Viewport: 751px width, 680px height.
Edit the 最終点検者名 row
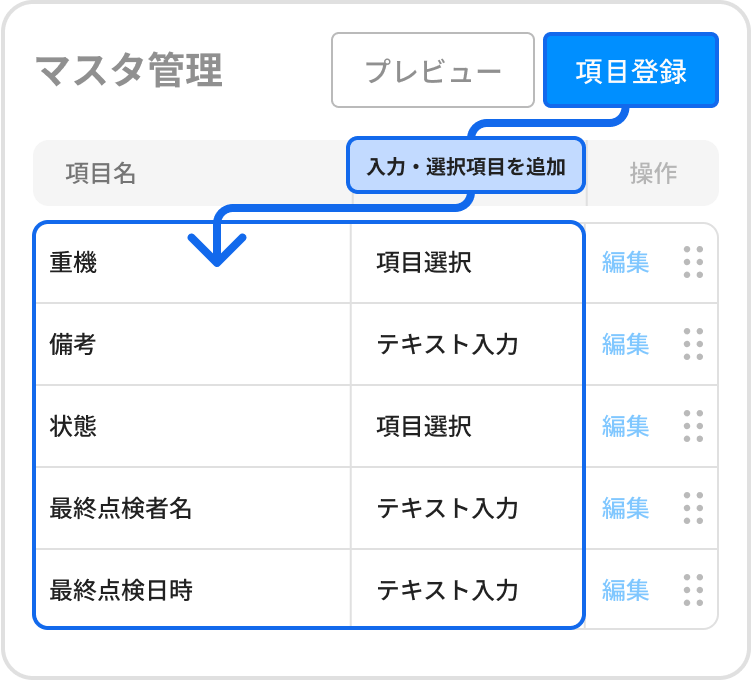point(625,508)
